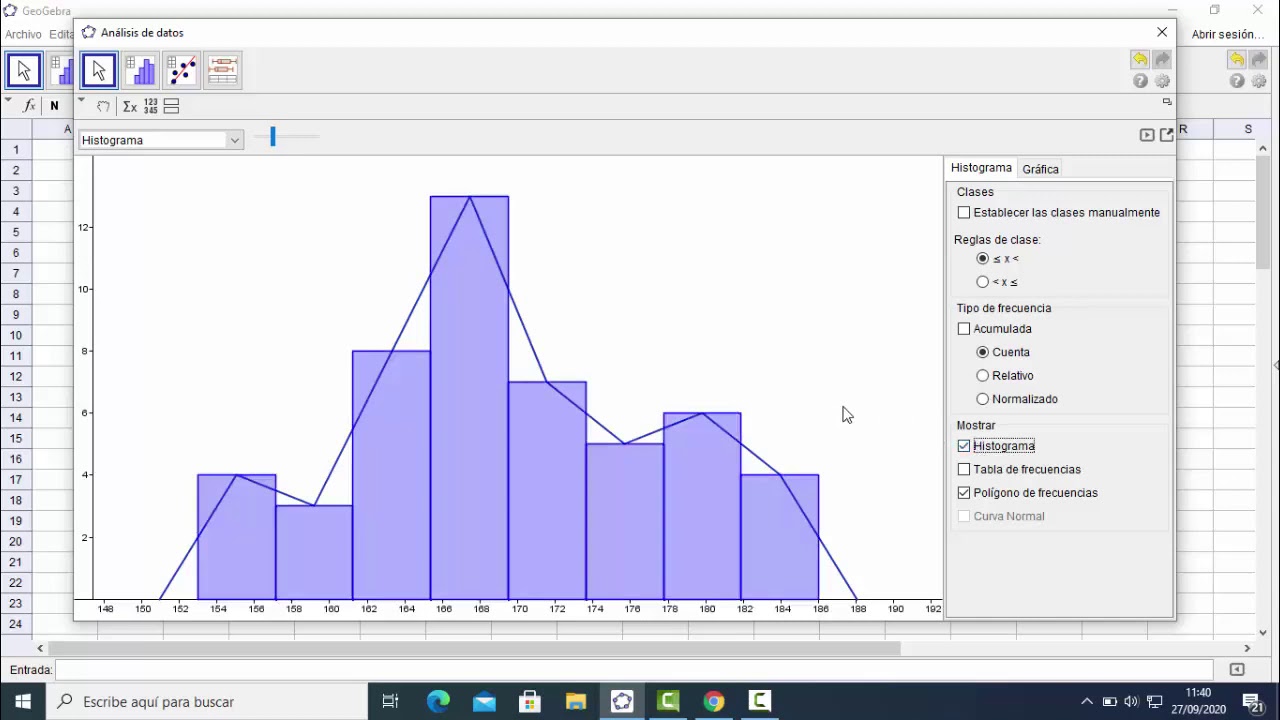The width and height of the screenshot is (1280, 720).
Task: Show statistics with the Σx icon
Action: [130, 106]
